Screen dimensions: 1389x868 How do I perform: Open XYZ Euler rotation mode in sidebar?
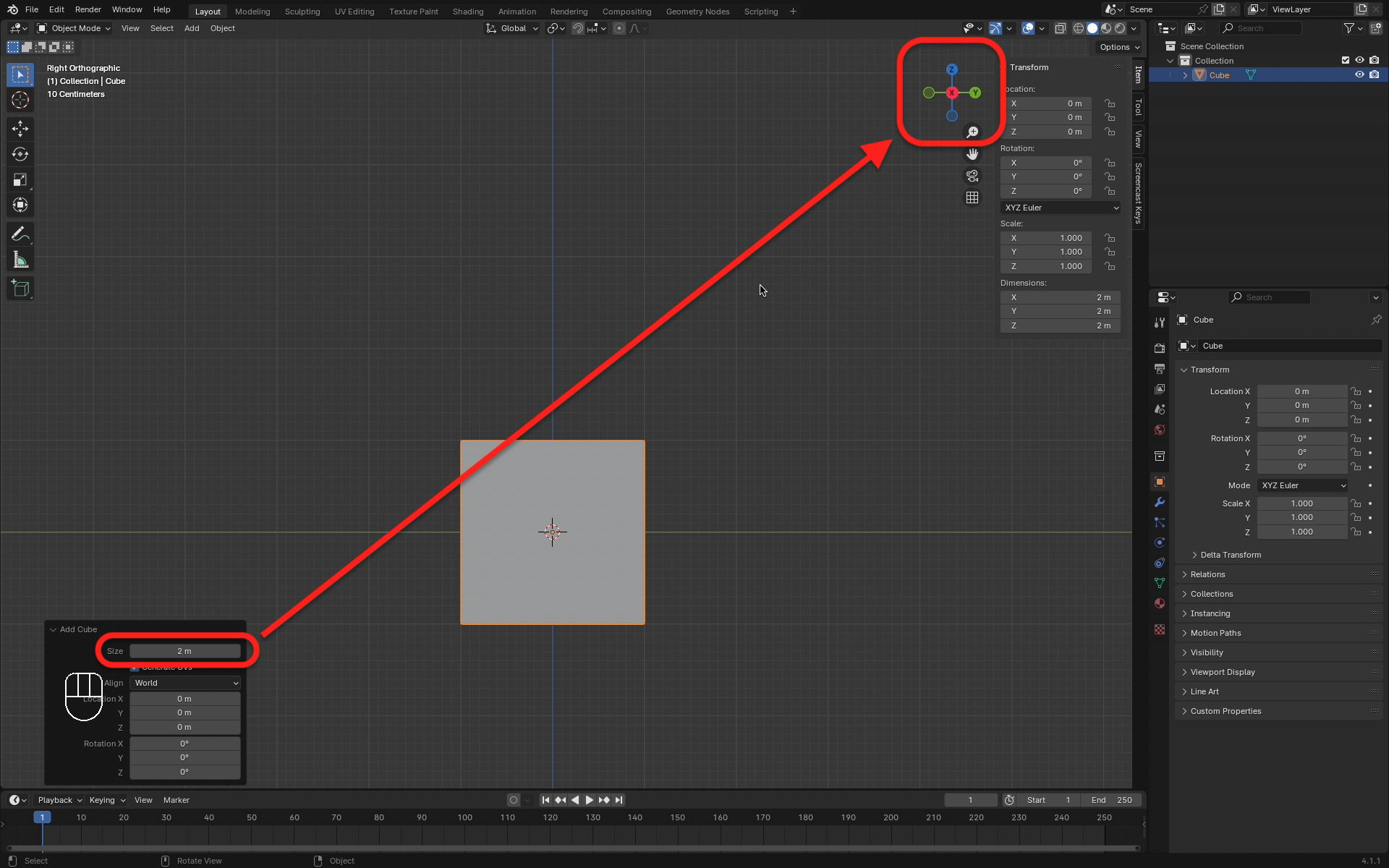[x=1061, y=208]
